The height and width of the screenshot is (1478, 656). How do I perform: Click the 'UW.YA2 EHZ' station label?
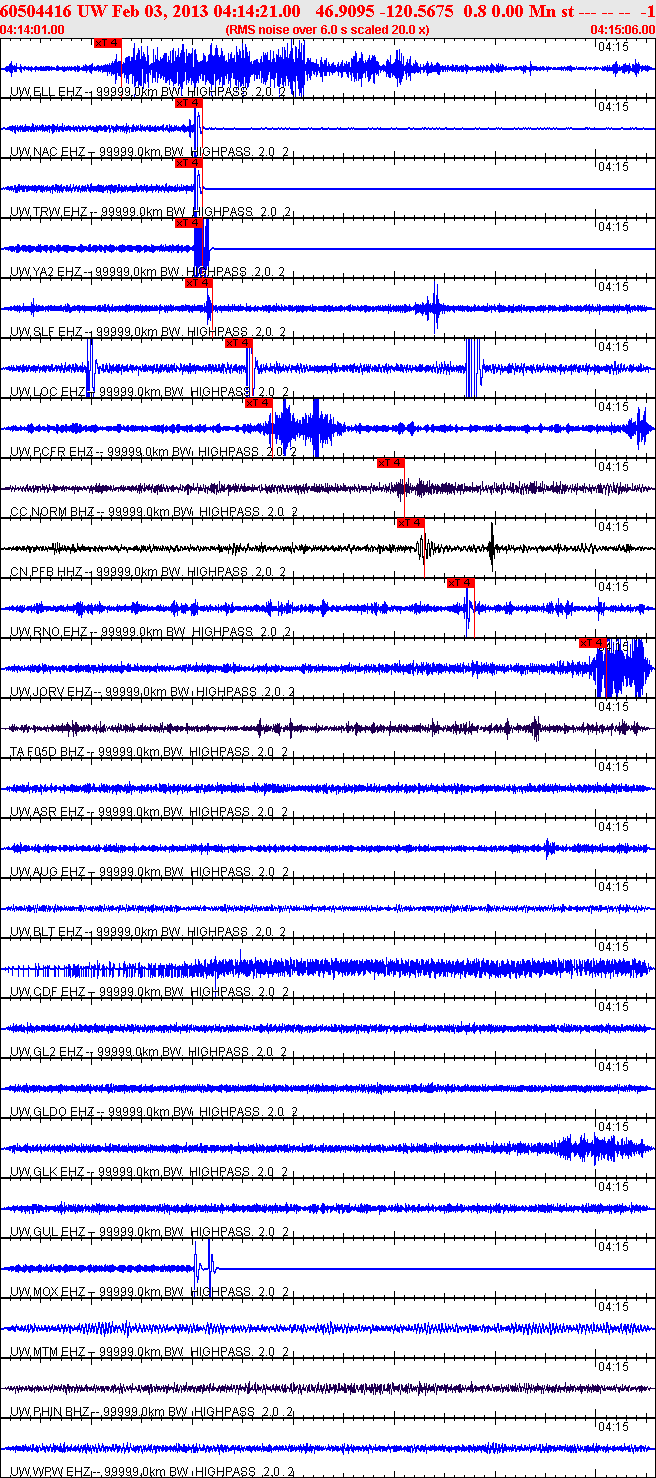47,271
